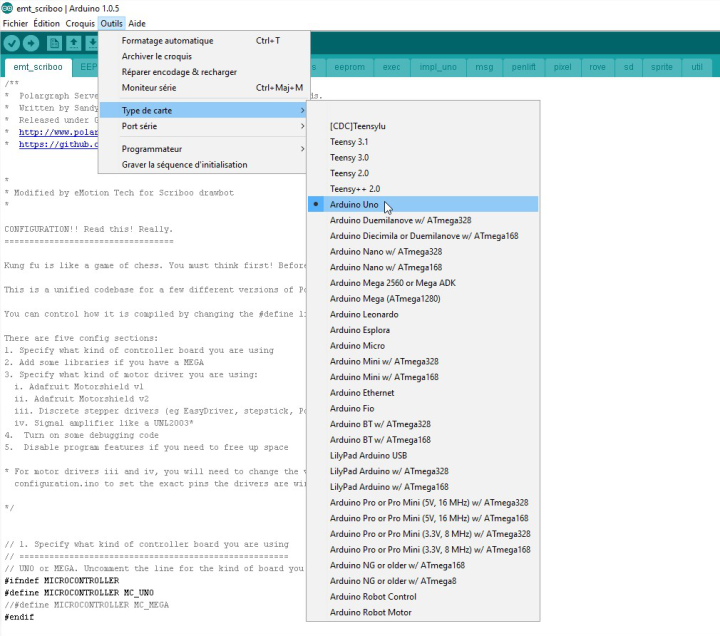Select Arduino NG or older w/ ATmega8
Screen dimensions: 720x636
coord(423,580)
